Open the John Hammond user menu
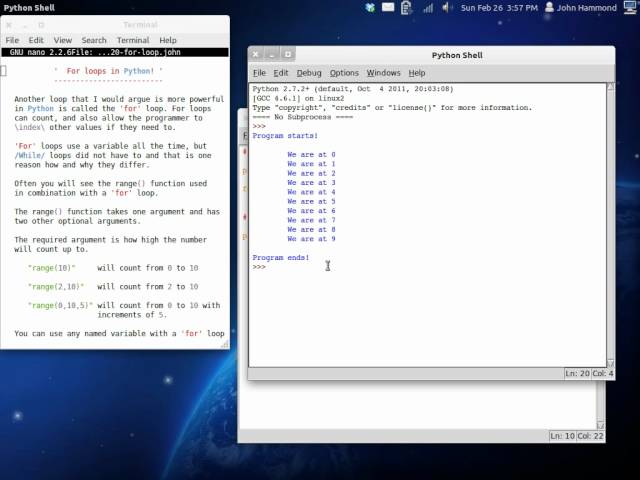 click(581, 7)
